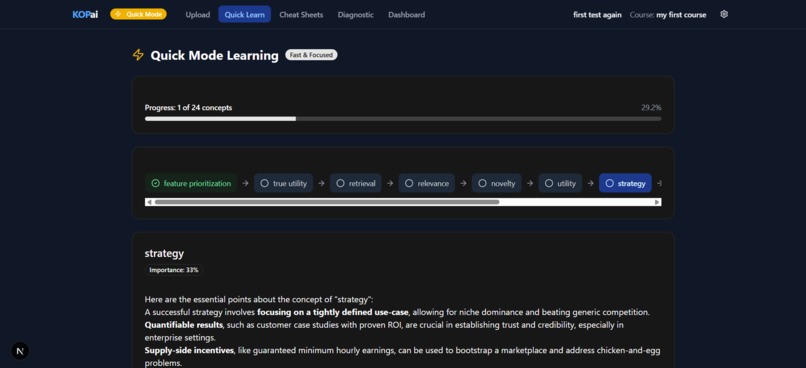Click the concepts progress bar
806x368 pixels.
403,119
